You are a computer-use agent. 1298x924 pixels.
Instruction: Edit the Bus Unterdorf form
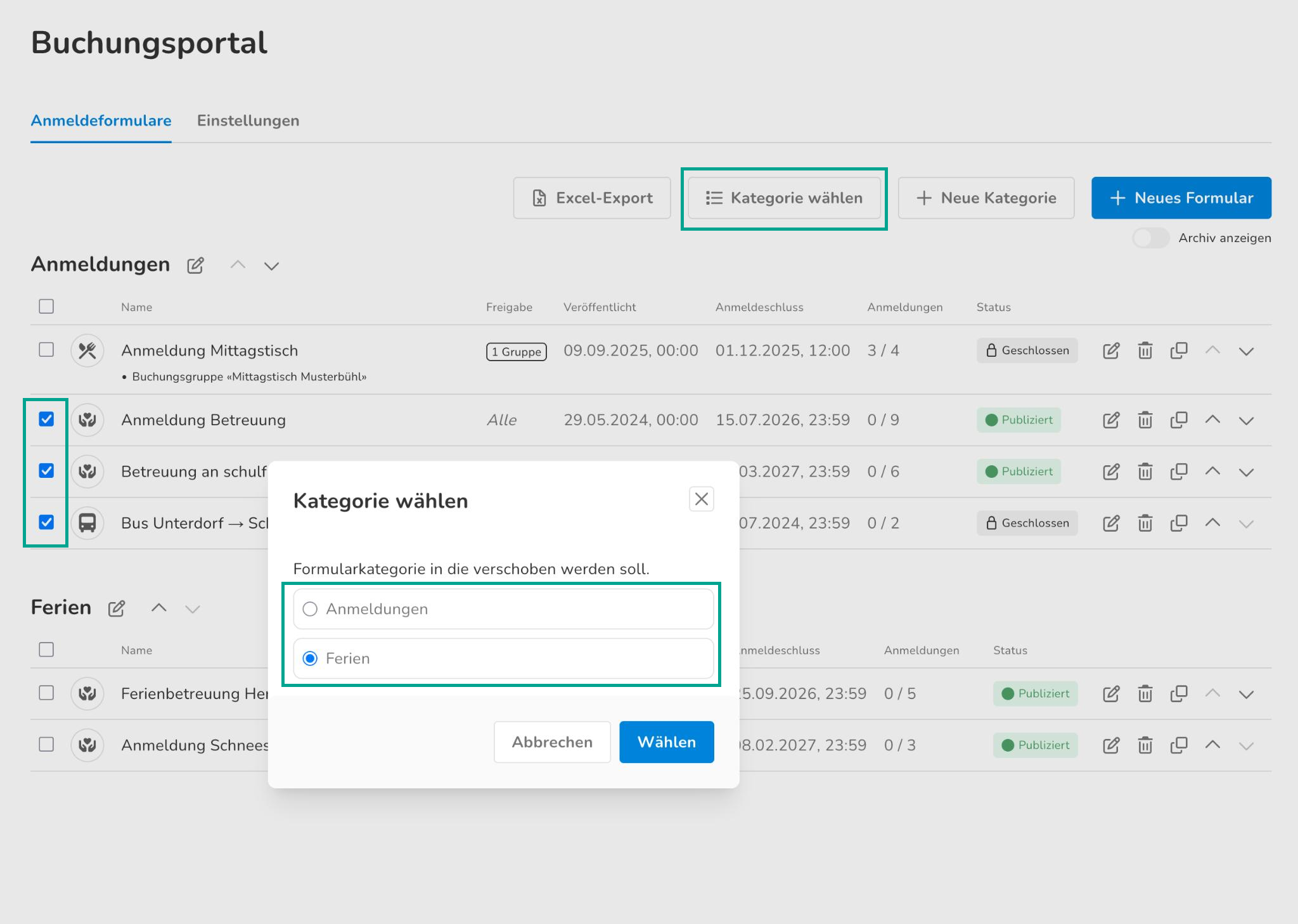1111,523
